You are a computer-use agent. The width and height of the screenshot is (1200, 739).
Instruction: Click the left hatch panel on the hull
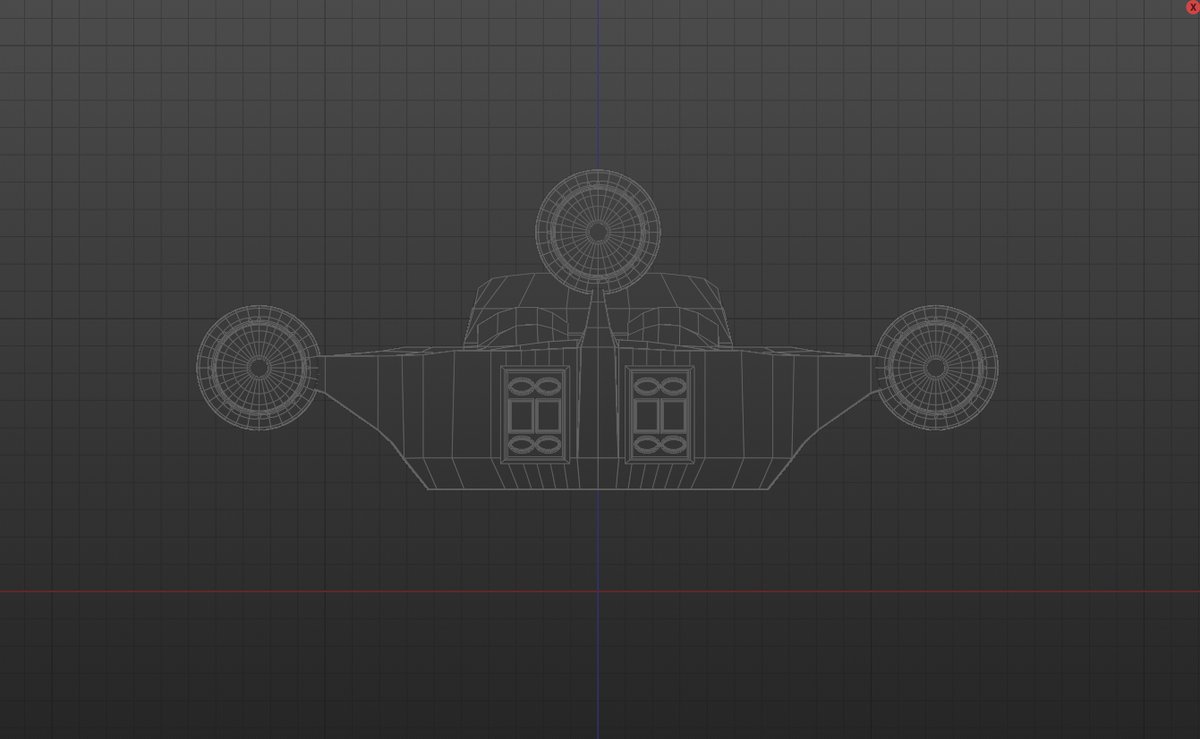536,414
